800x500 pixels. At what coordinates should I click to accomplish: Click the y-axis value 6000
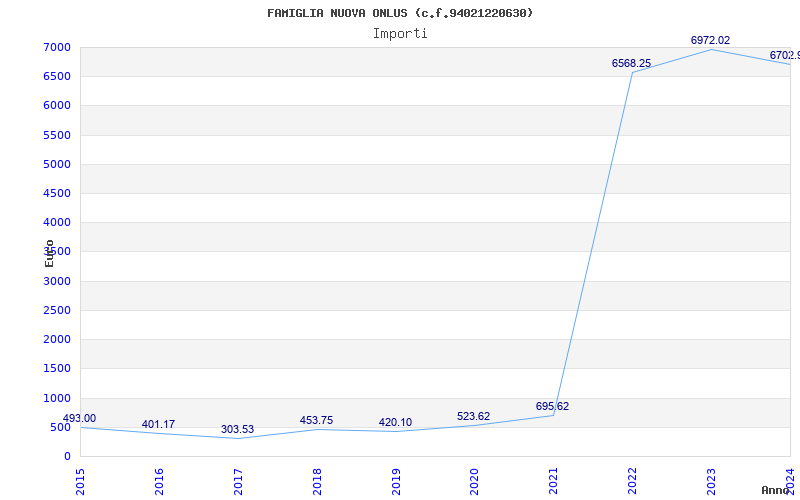tap(57, 106)
